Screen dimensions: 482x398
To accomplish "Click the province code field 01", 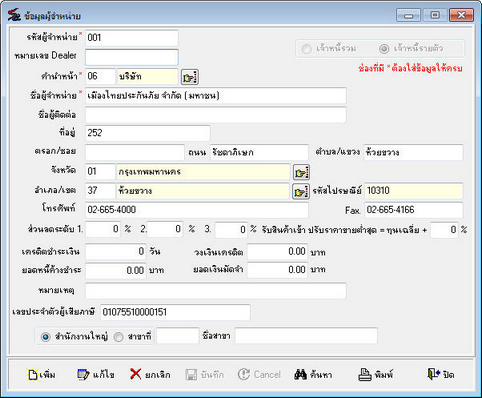I will click(x=100, y=172).
